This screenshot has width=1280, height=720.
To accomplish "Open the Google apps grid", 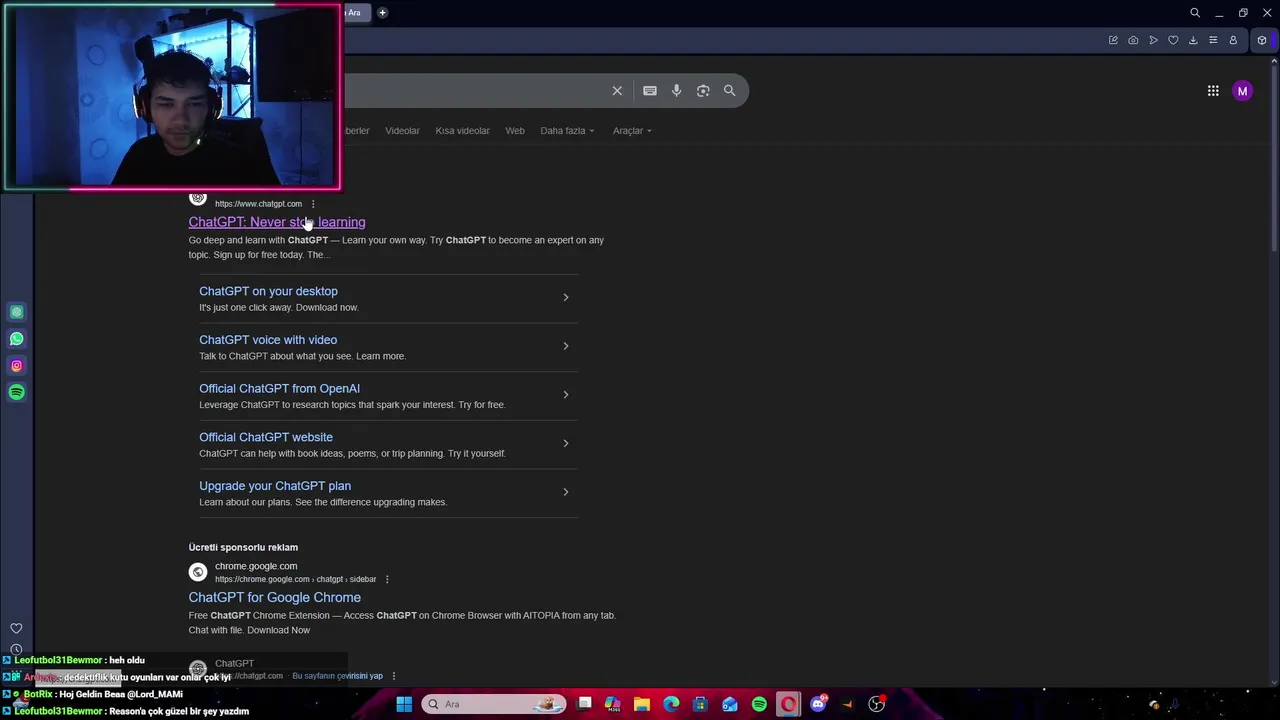I will pos(1213,91).
